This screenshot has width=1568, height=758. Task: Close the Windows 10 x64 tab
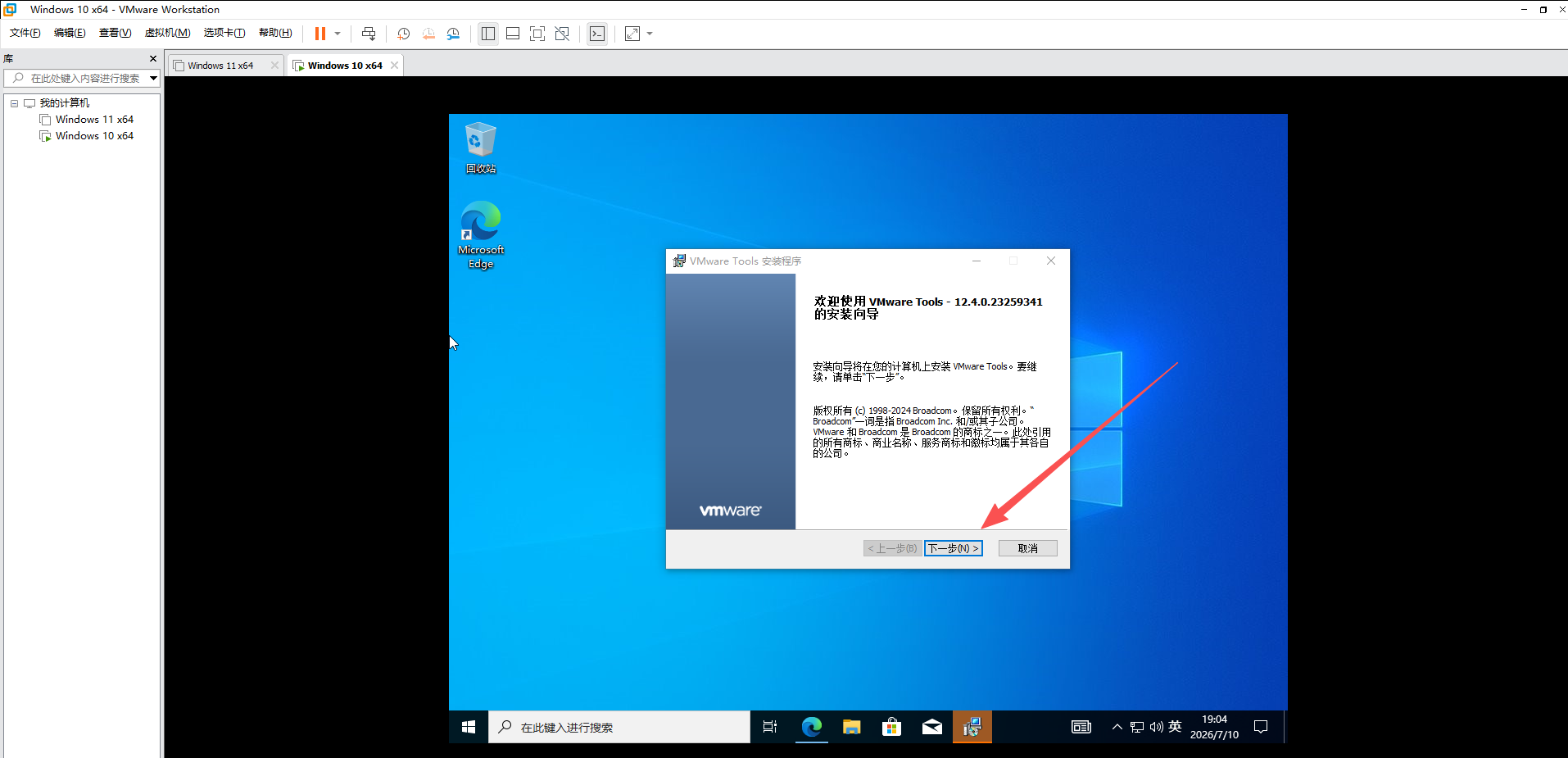pos(394,66)
